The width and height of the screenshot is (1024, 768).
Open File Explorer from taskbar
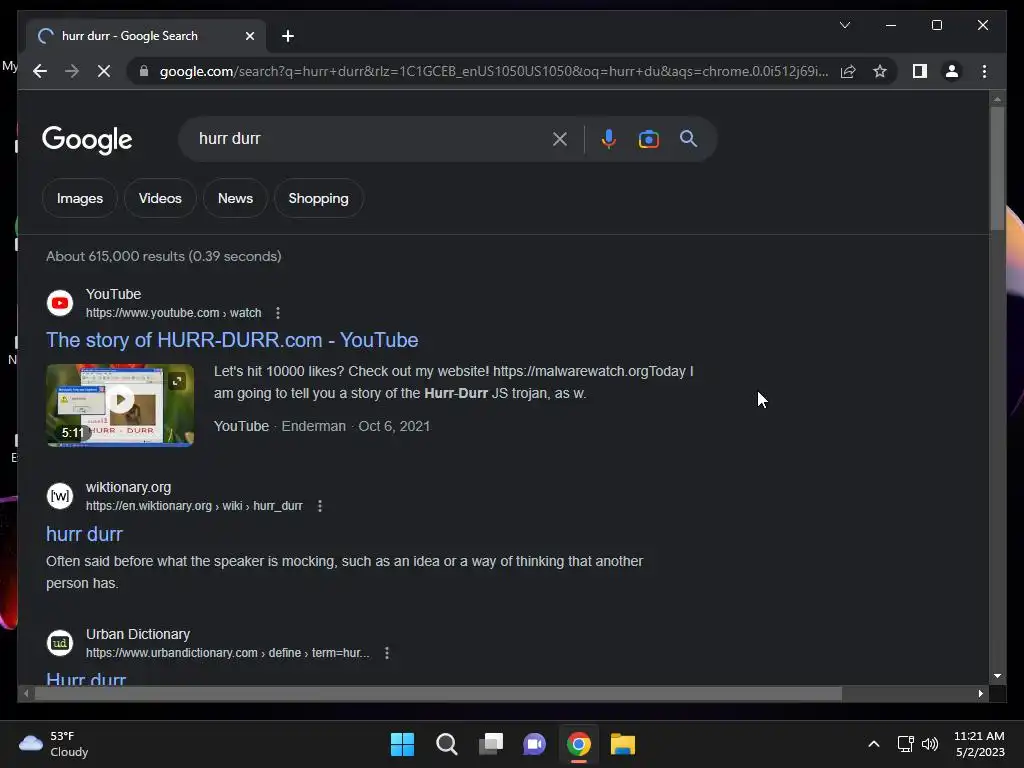(x=622, y=744)
